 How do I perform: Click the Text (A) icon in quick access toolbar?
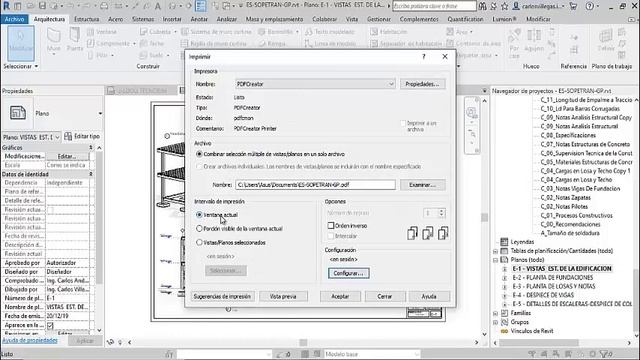point(158,6)
